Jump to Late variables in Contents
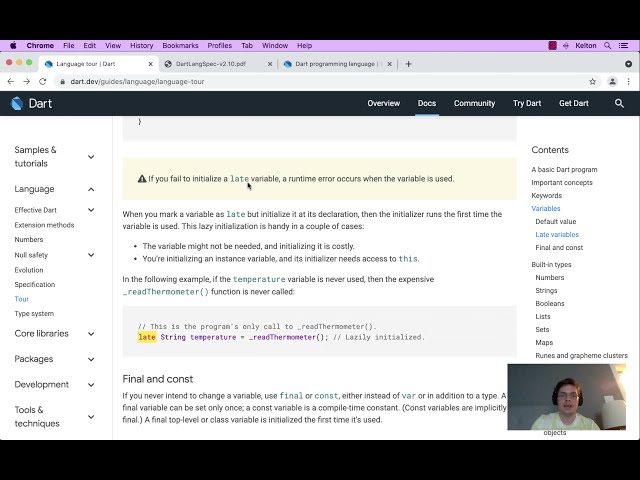 click(x=557, y=234)
